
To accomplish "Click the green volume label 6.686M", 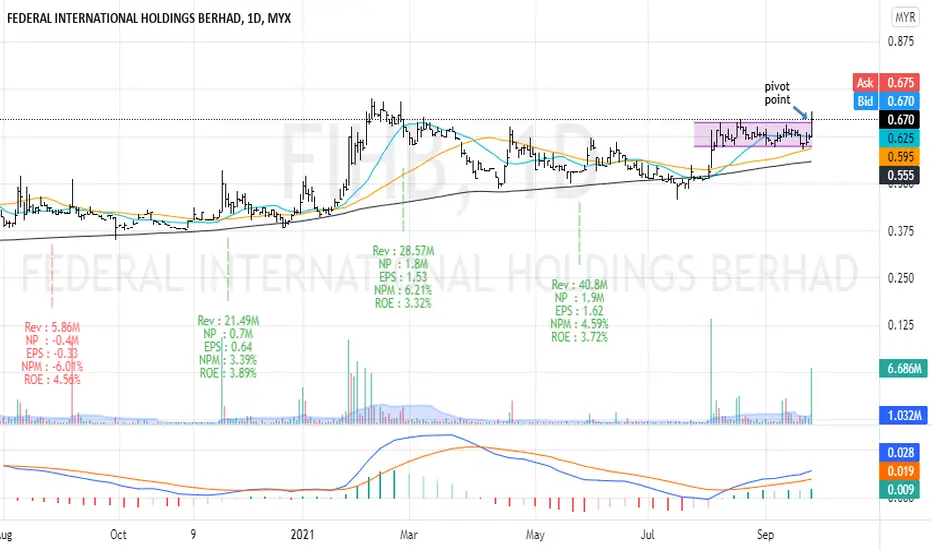I will [x=903, y=369].
